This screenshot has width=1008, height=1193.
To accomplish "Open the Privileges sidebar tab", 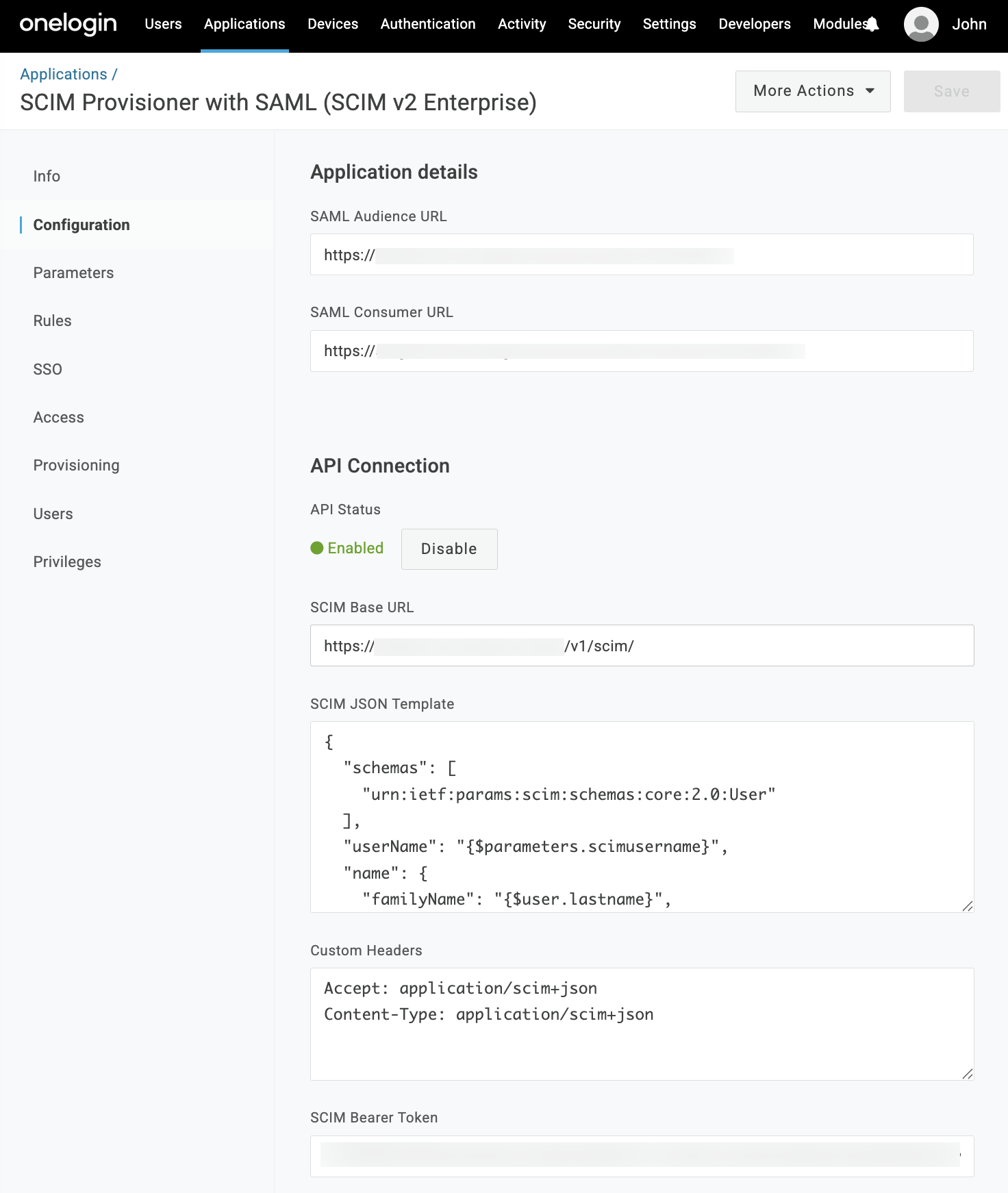I will coord(67,562).
